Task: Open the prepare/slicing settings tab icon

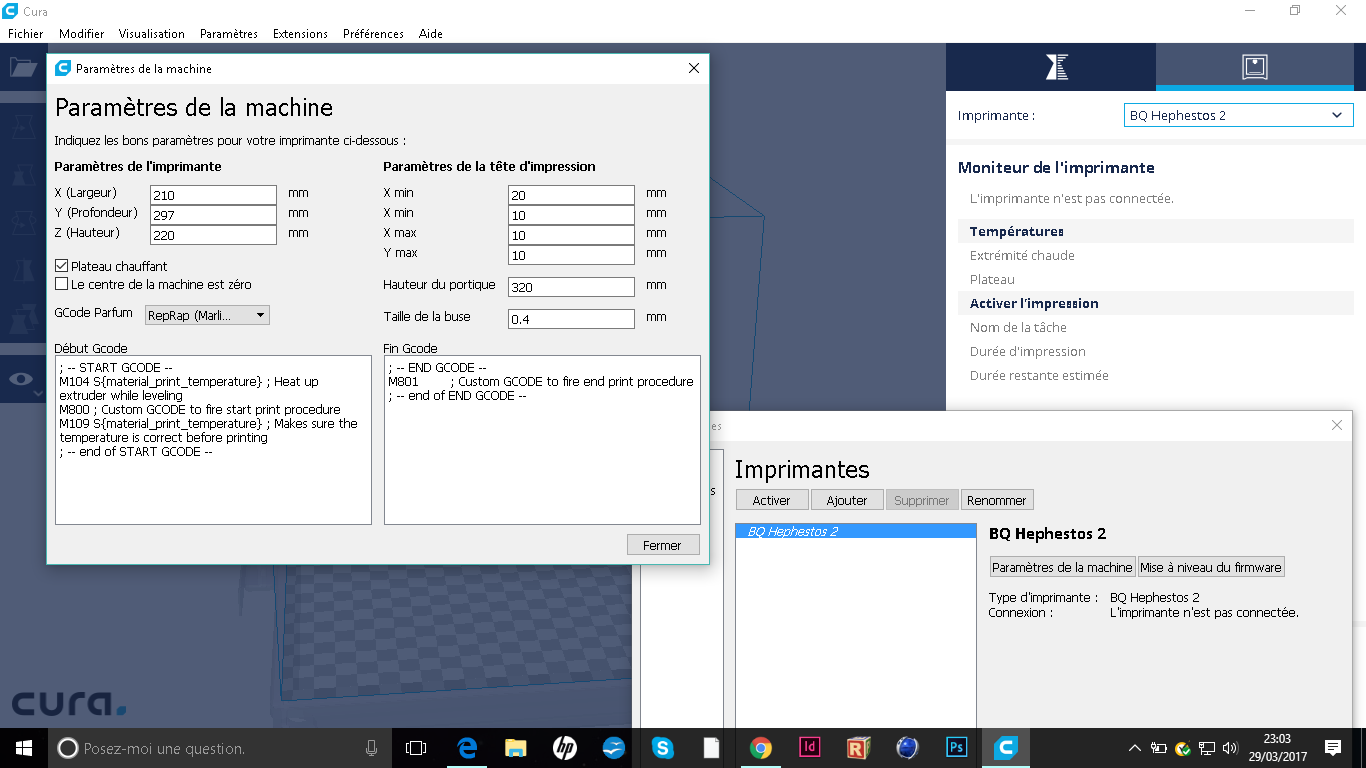Action: 1056,67
